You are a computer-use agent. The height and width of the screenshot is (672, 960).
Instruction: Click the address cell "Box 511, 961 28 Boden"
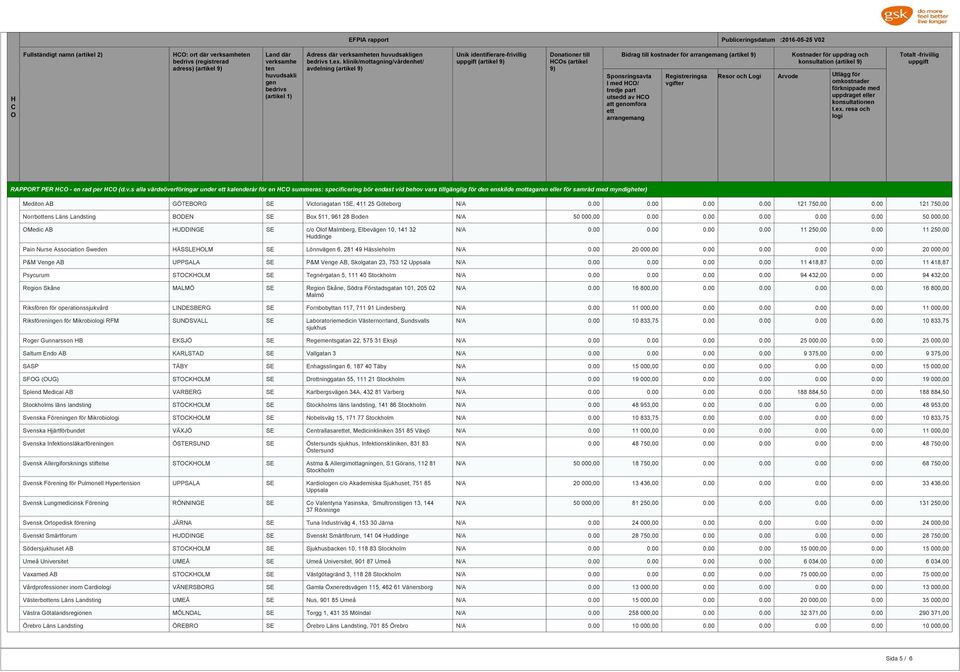click(378, 217)
